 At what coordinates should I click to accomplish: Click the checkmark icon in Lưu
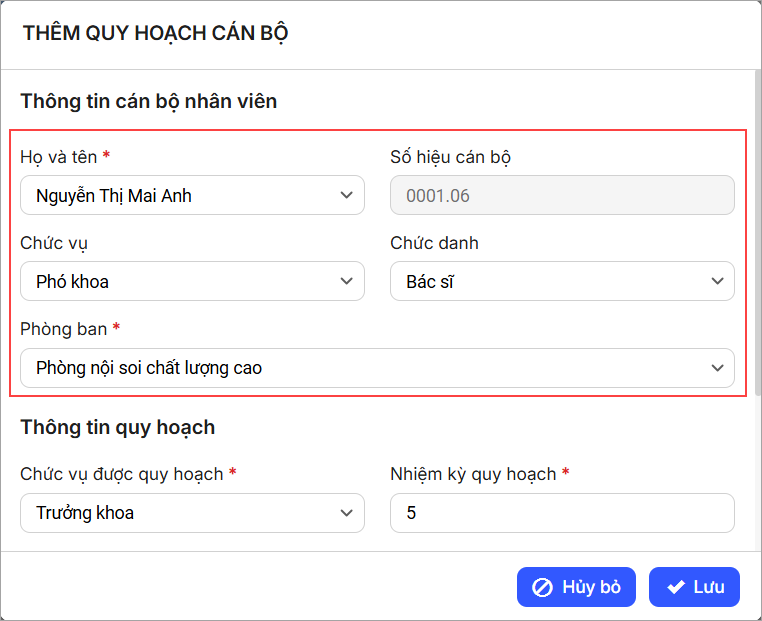click(x=676, y=588)
